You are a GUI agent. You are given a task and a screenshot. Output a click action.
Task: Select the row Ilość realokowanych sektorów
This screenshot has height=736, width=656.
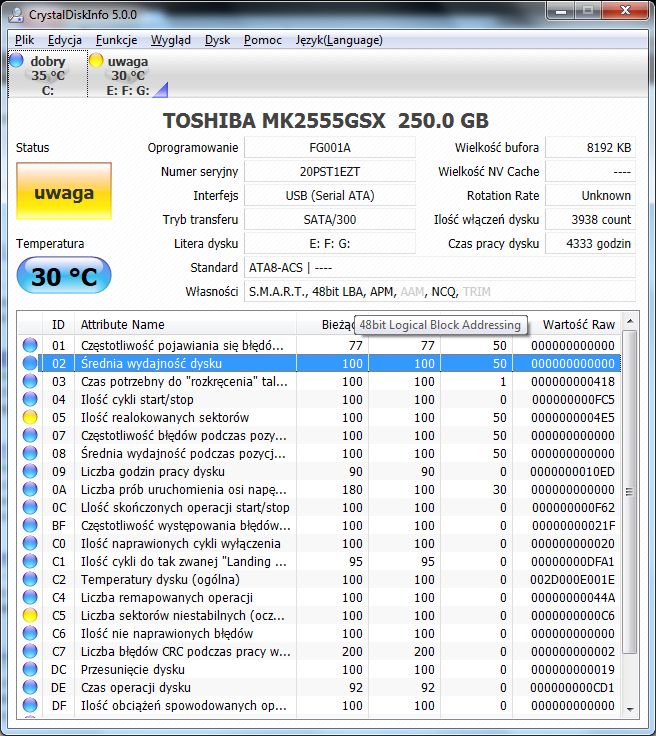point(320,417)
